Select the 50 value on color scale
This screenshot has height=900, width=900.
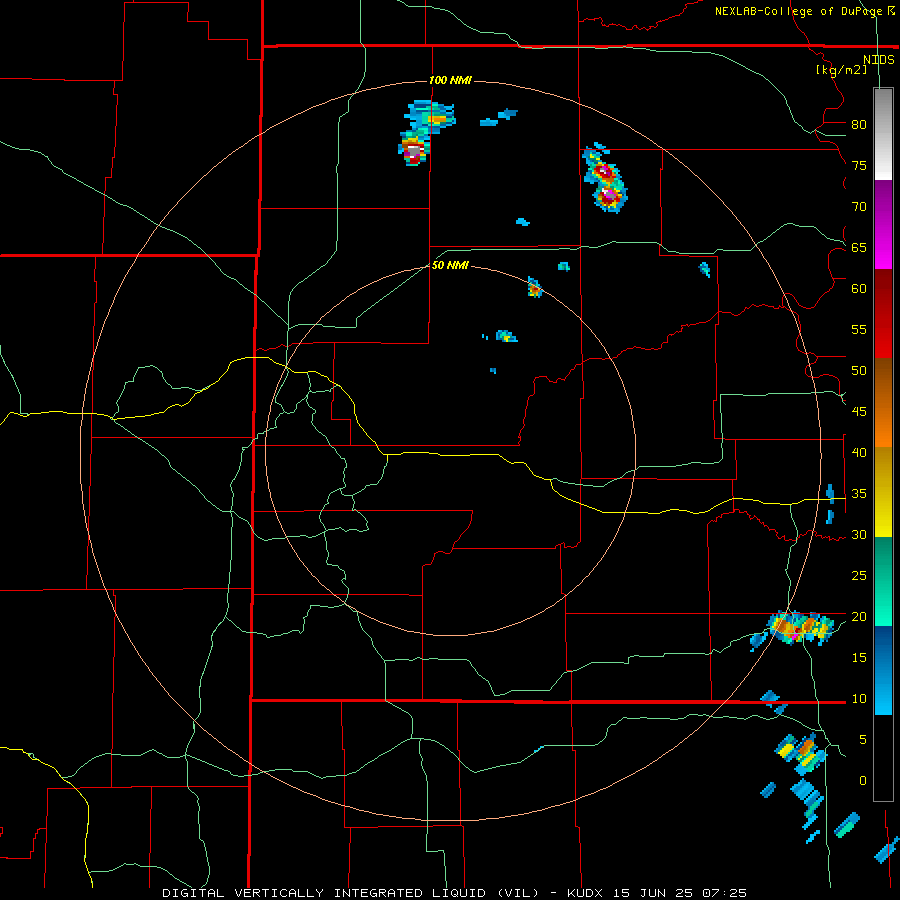pos(859,371)
